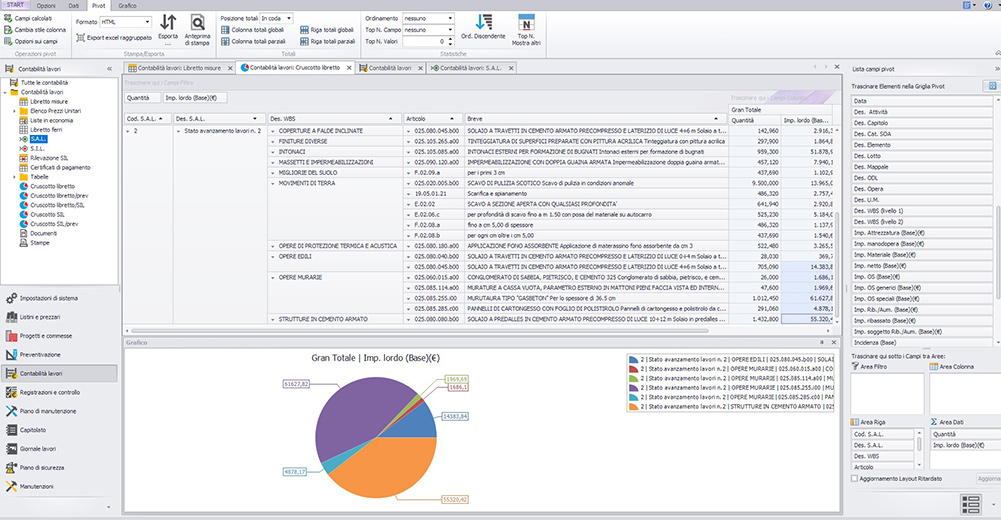Click Export excel raggruppato button

[x=114, y=38]
